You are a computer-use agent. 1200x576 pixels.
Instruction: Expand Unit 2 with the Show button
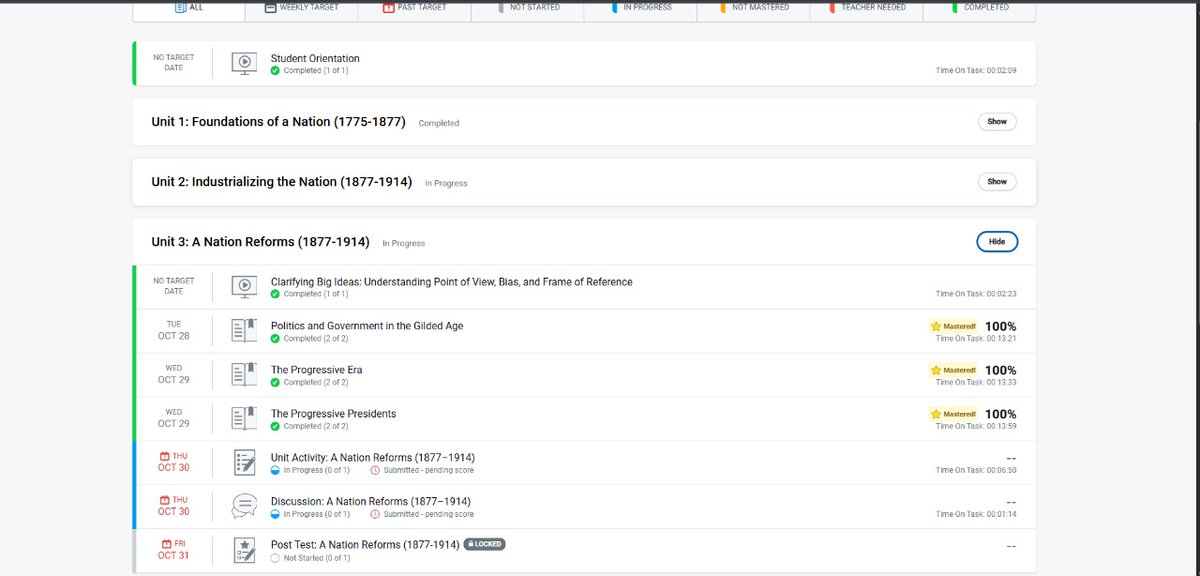pos(997,182)
